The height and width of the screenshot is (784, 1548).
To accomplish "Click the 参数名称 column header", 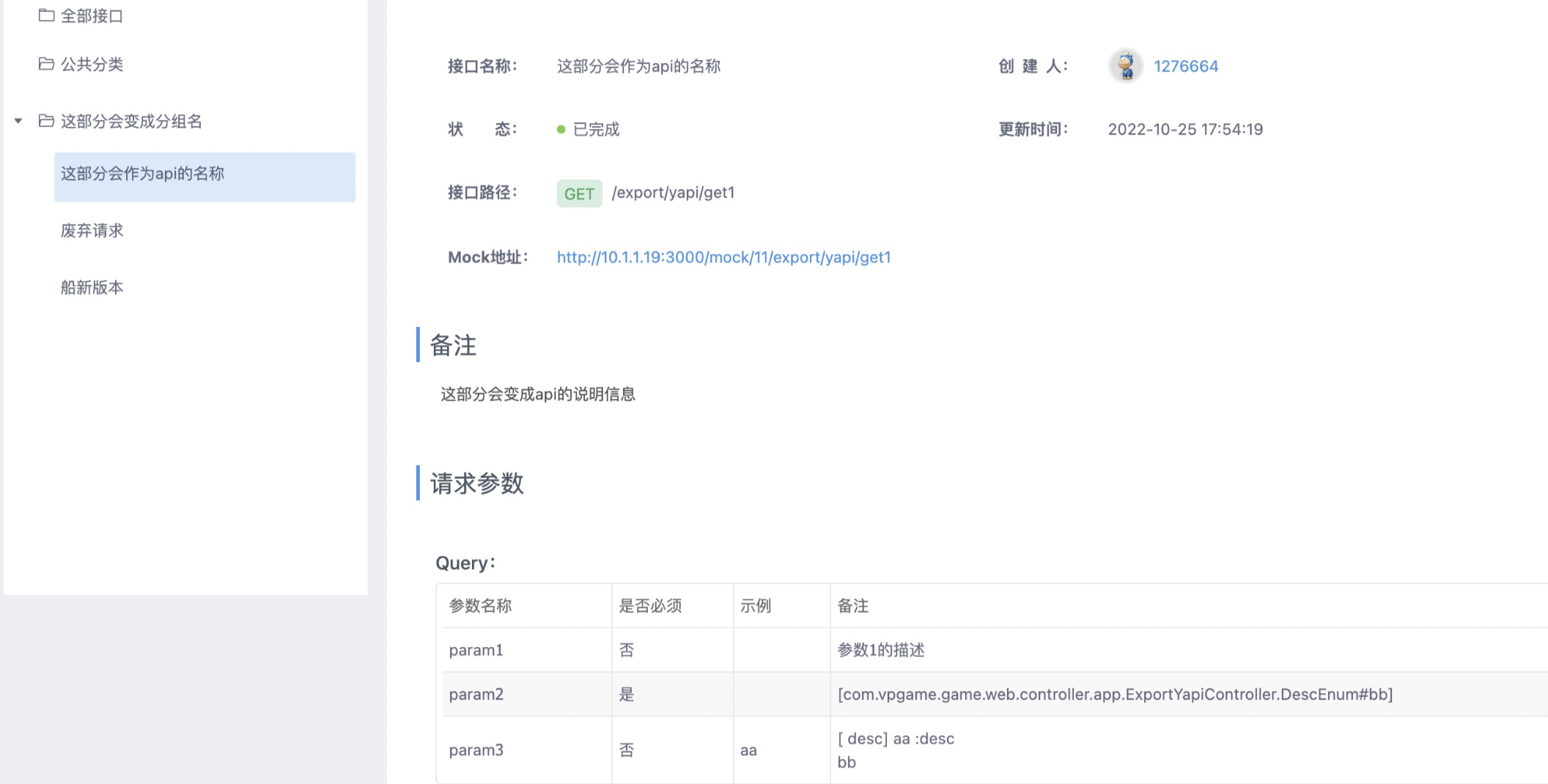I will [x=481, y=606].
